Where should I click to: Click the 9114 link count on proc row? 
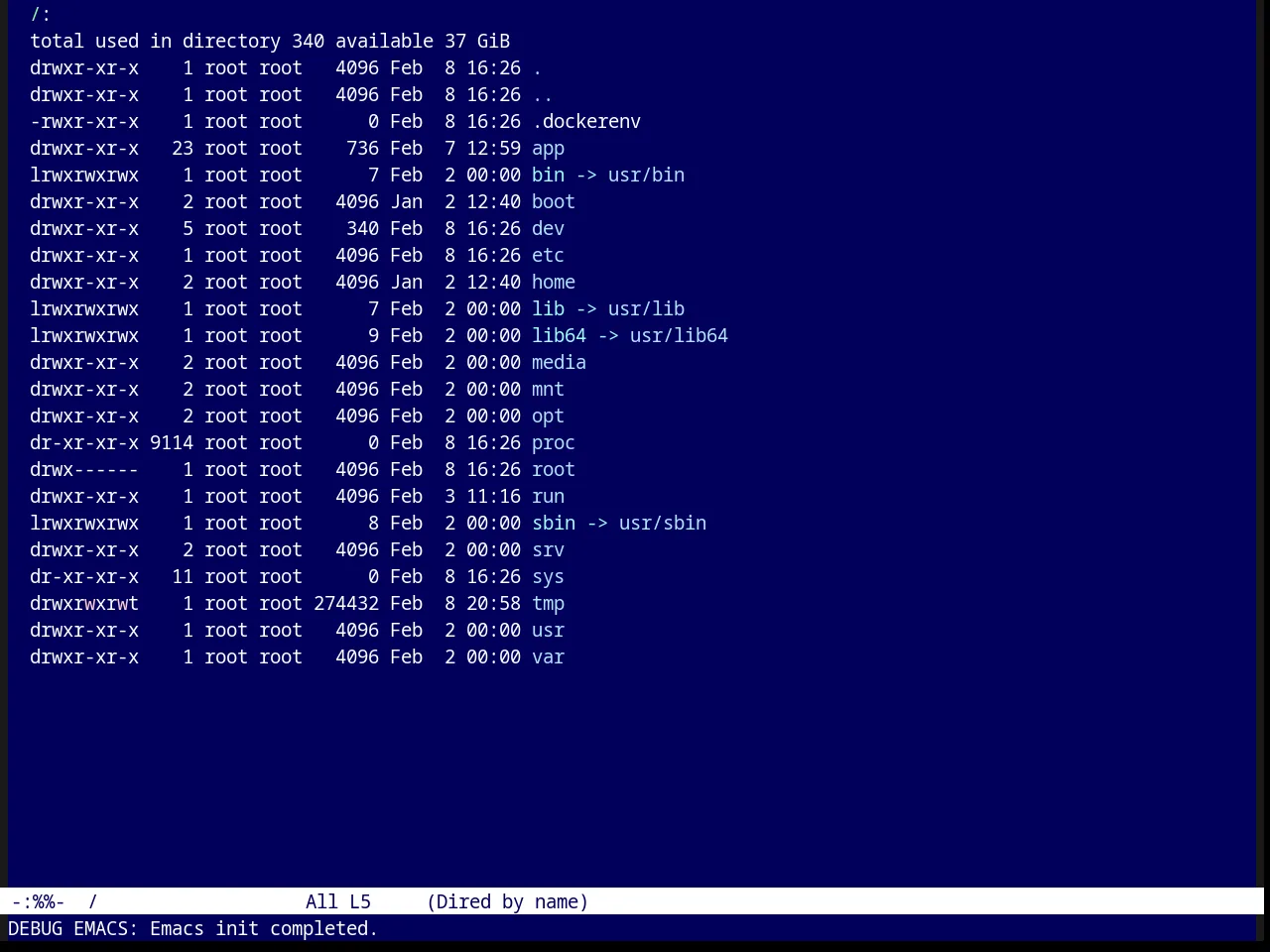coord(172,443)
